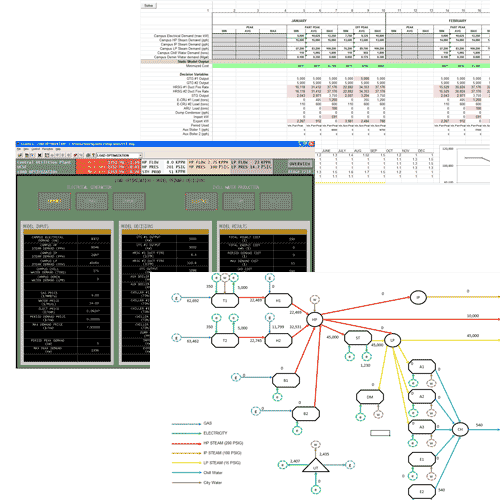Select third Chill Water Production mode button
This screenshot has width=500, height=500.
coord(276,201)
